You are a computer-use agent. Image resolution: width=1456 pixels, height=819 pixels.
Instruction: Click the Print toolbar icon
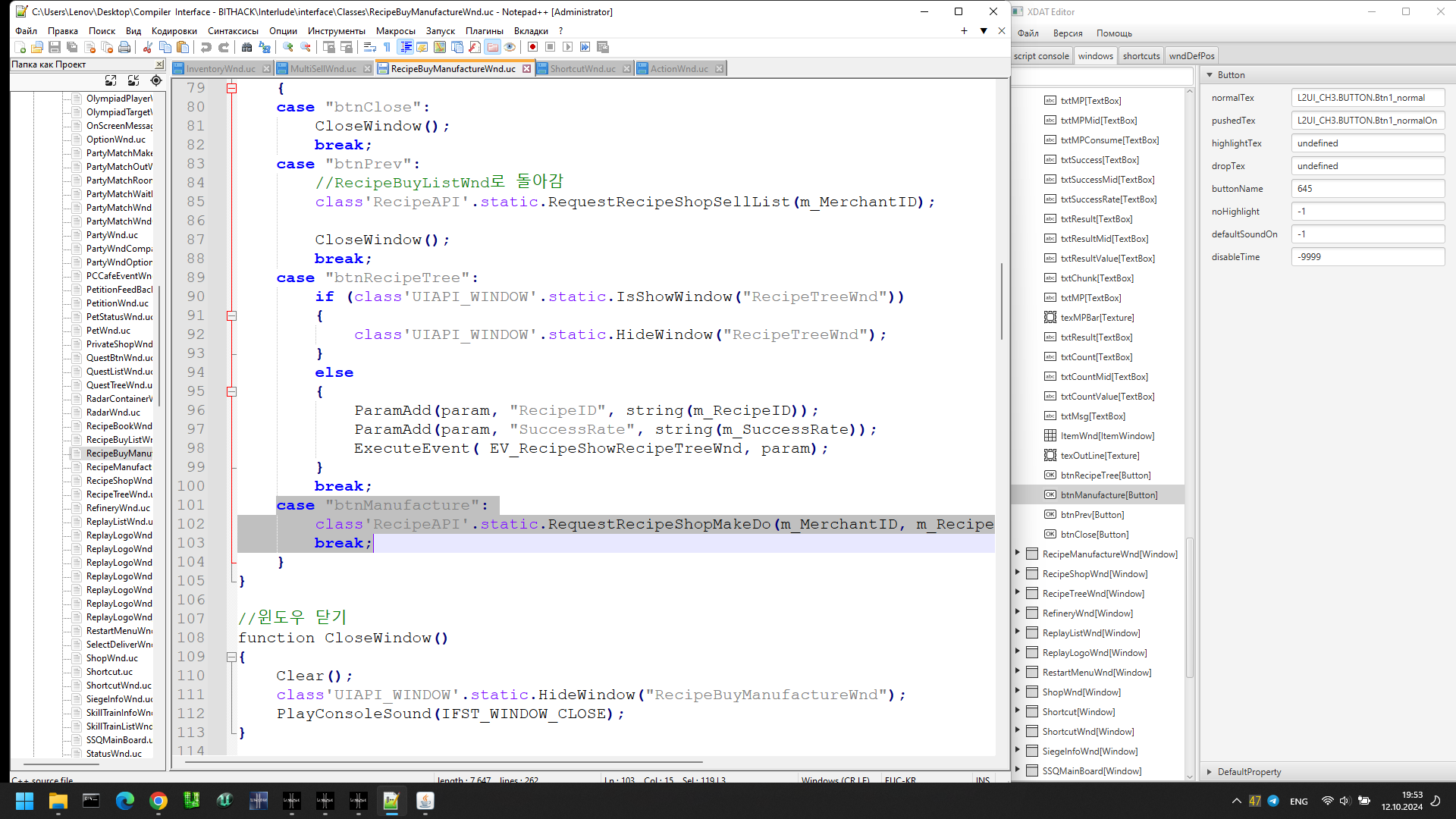(124, 47)
